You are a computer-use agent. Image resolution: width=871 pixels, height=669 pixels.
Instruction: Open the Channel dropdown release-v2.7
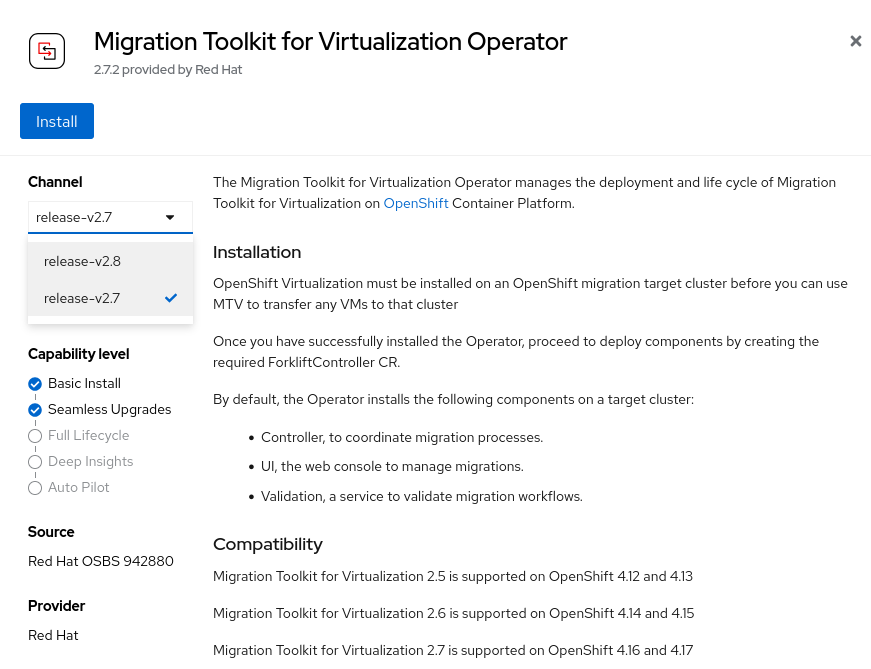pos(100,217)
